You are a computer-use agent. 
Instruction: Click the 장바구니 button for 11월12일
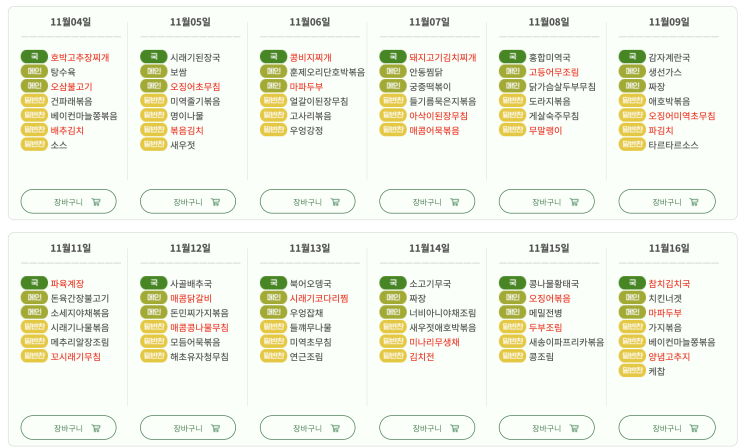[x=187, y=428]
